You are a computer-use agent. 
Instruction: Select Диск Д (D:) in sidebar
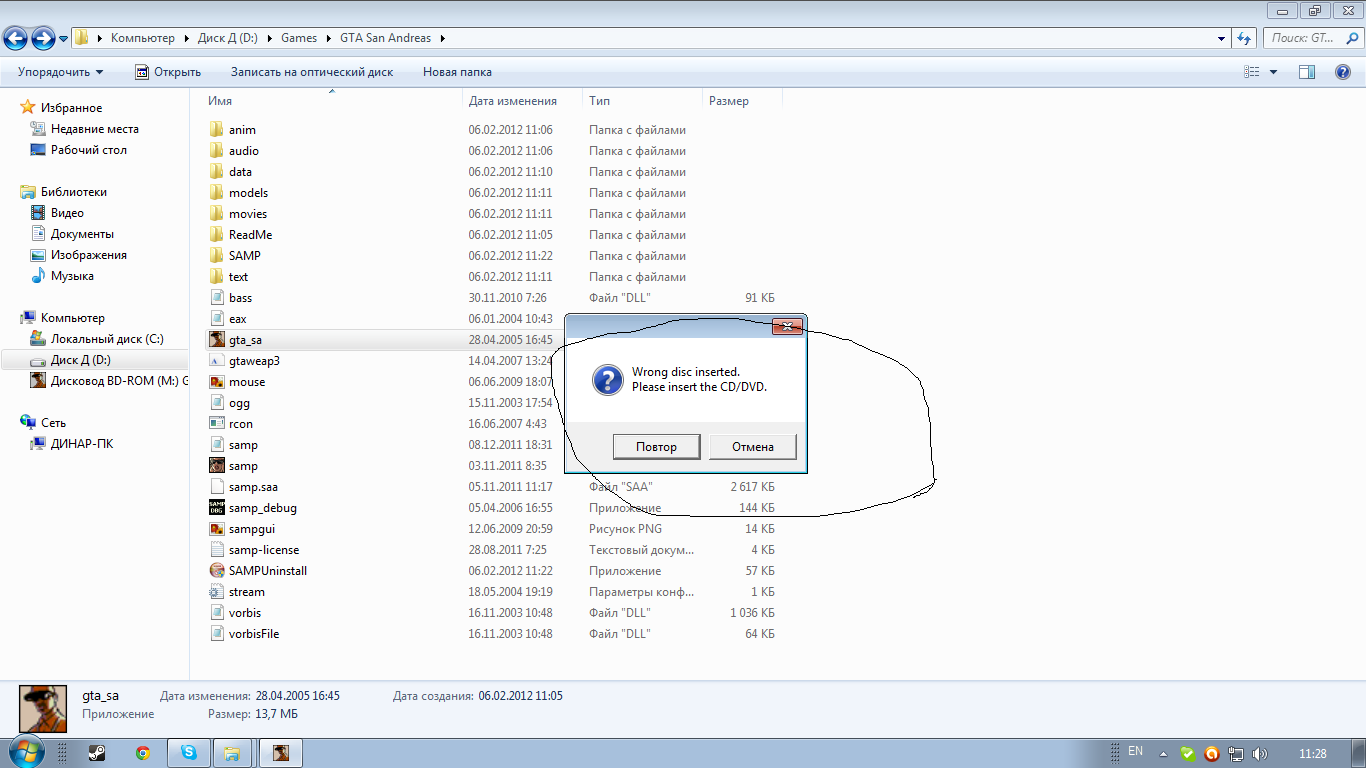tap(80, 360)
